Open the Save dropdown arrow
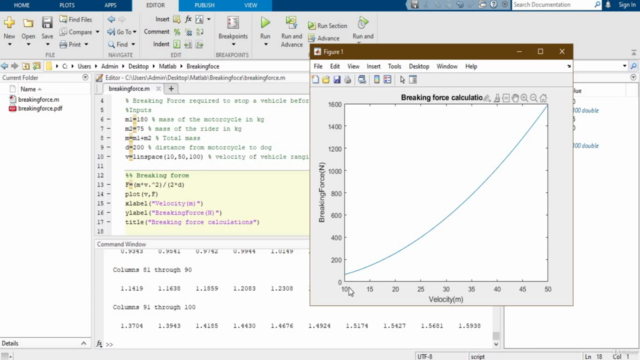 pos(47,44)
